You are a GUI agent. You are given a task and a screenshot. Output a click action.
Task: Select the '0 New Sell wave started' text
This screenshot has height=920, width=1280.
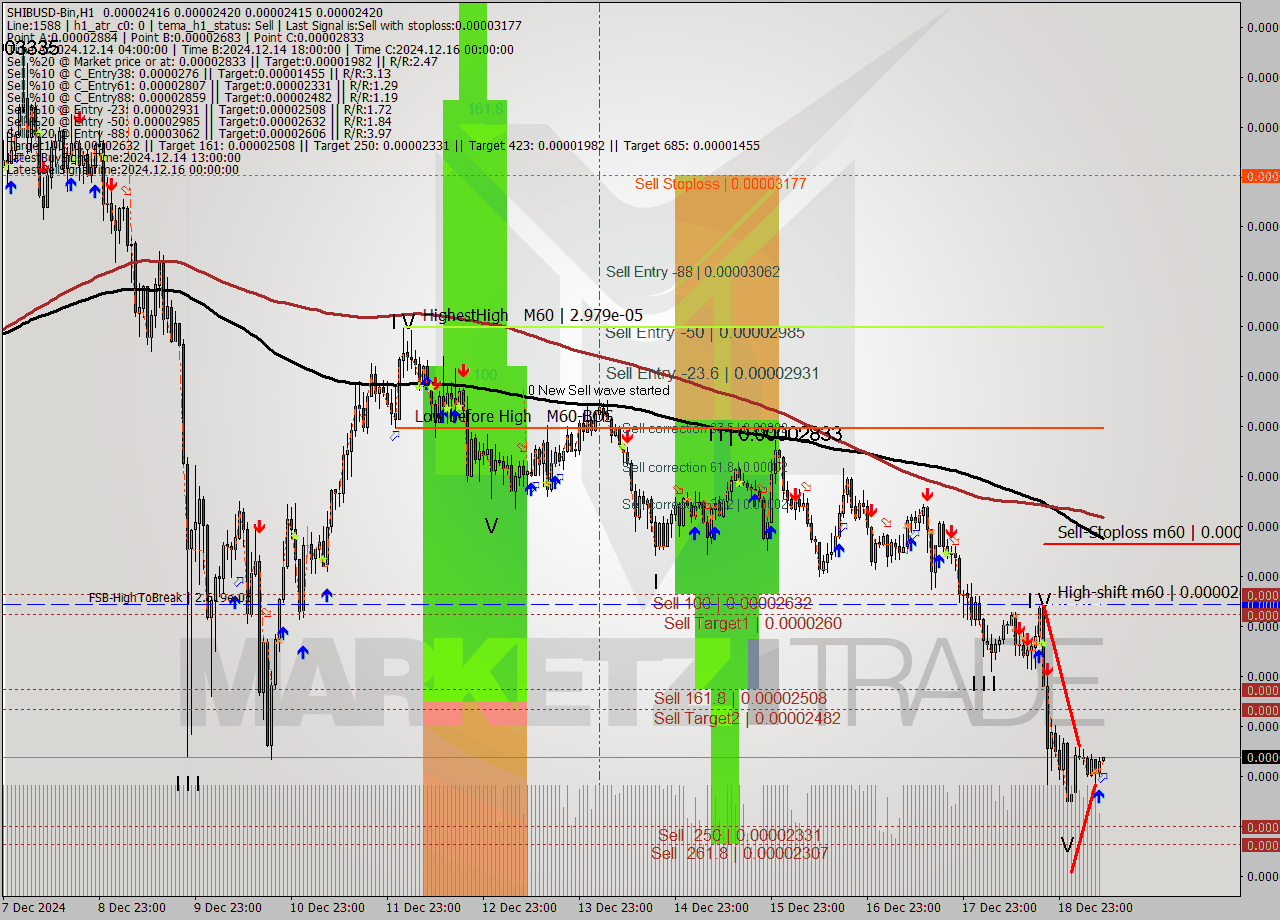pyautogui.click(x=599, y=390)
